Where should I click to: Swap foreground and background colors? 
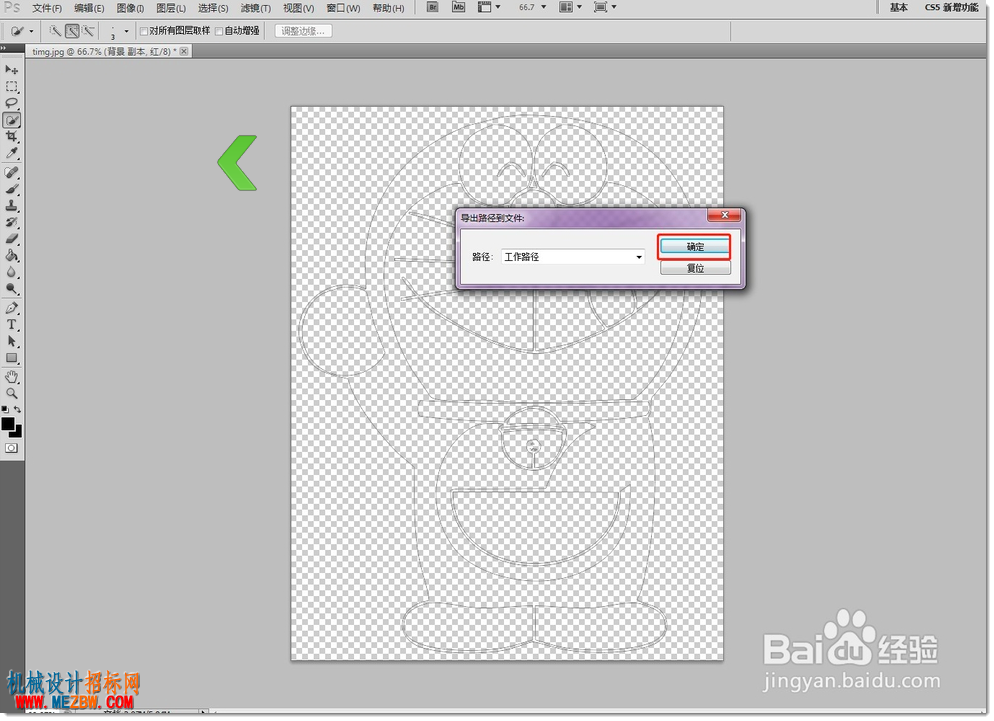tap(18, 410)
